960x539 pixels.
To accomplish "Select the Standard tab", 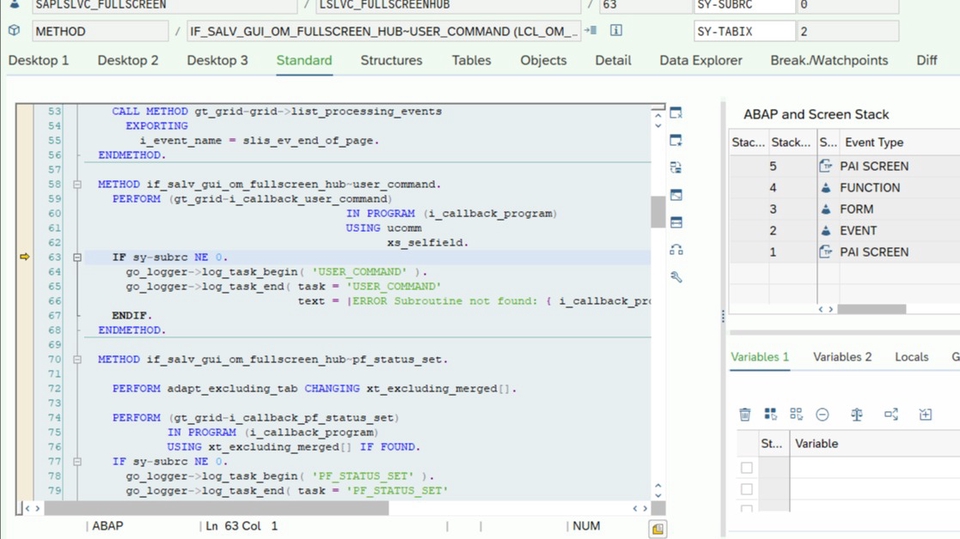I will point(304,60).
